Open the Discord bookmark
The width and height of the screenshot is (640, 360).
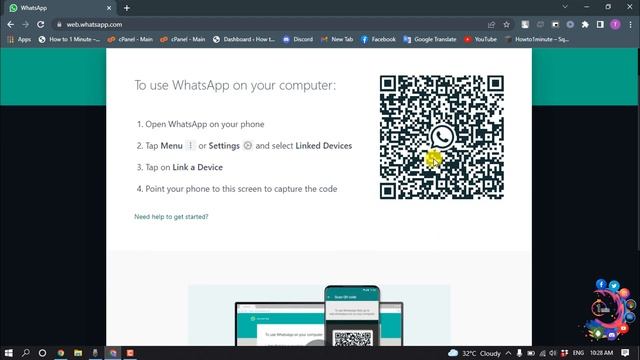(x=298, y=39)
